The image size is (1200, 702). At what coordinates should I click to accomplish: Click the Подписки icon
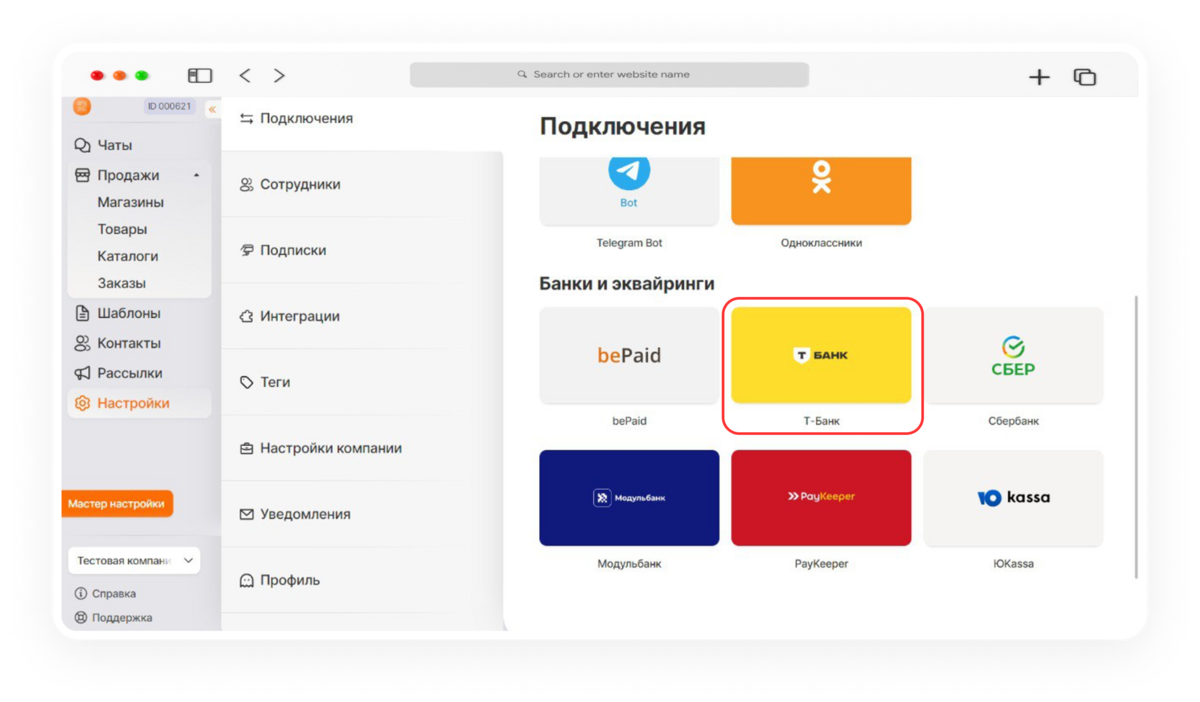(246, 250)
